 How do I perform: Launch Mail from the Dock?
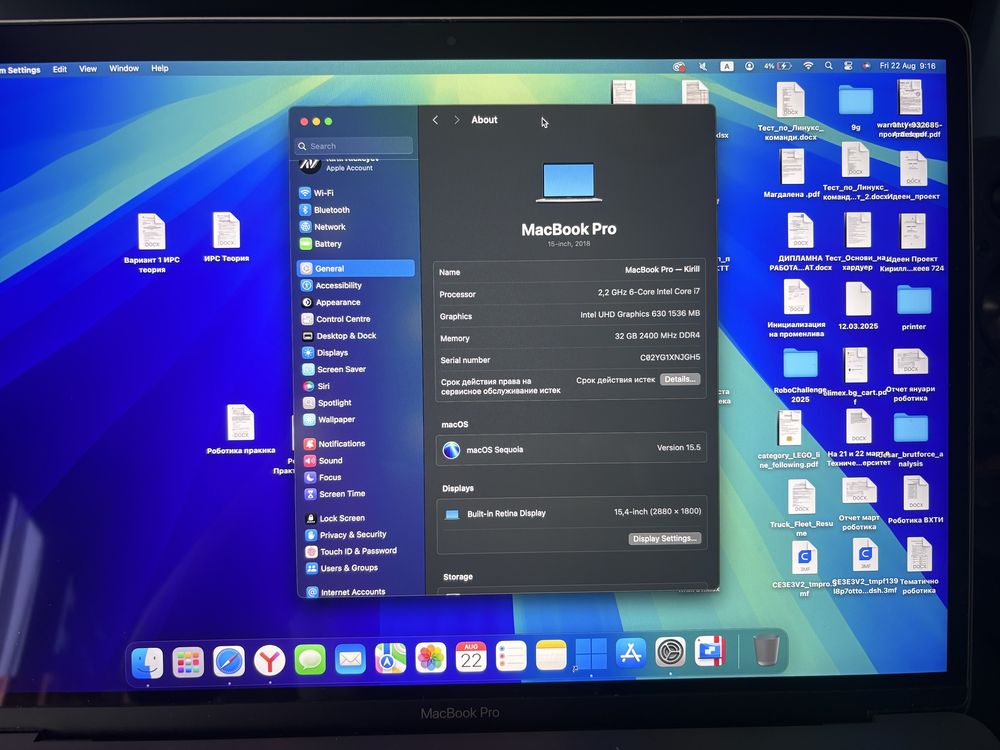tap(350, 659)
